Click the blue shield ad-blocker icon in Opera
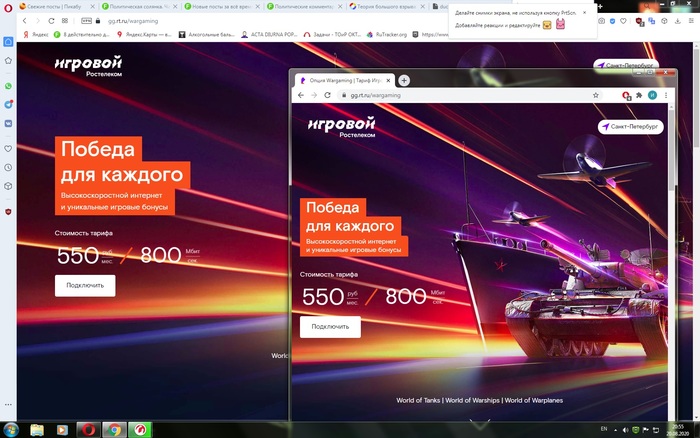700x438 pixels. 612,21
